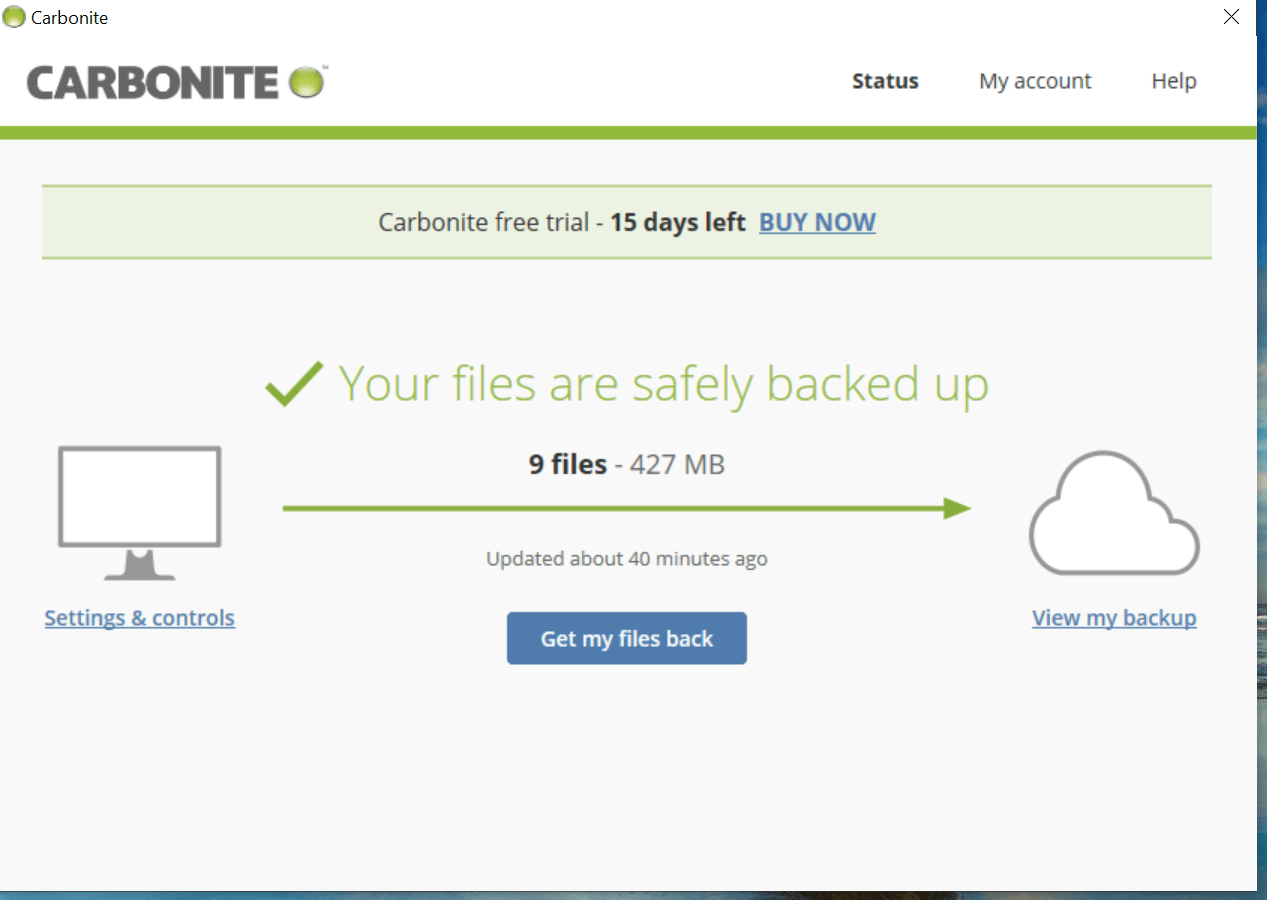Click the cloud backup icon
The image size is (1267, 900).
(x=1113, y=513)
